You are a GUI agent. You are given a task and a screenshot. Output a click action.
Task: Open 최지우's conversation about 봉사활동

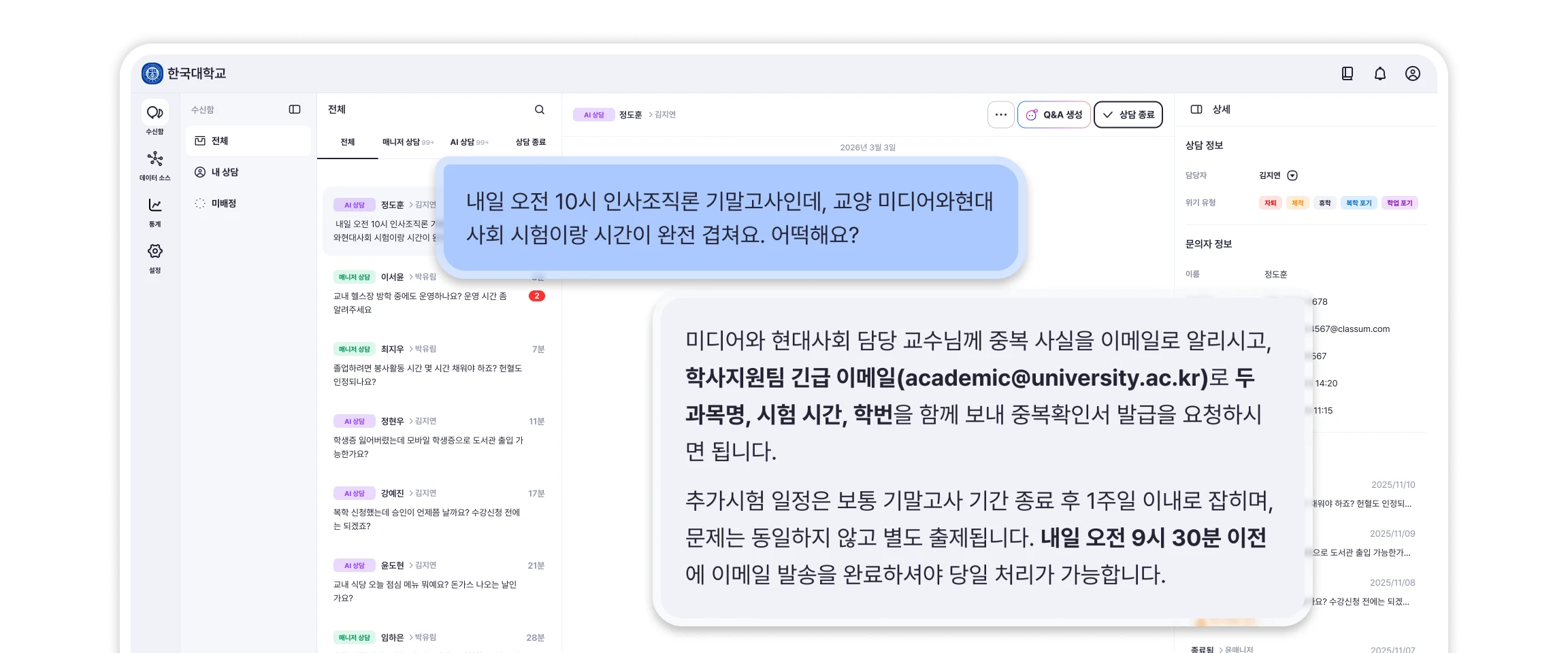click(439, 366)
